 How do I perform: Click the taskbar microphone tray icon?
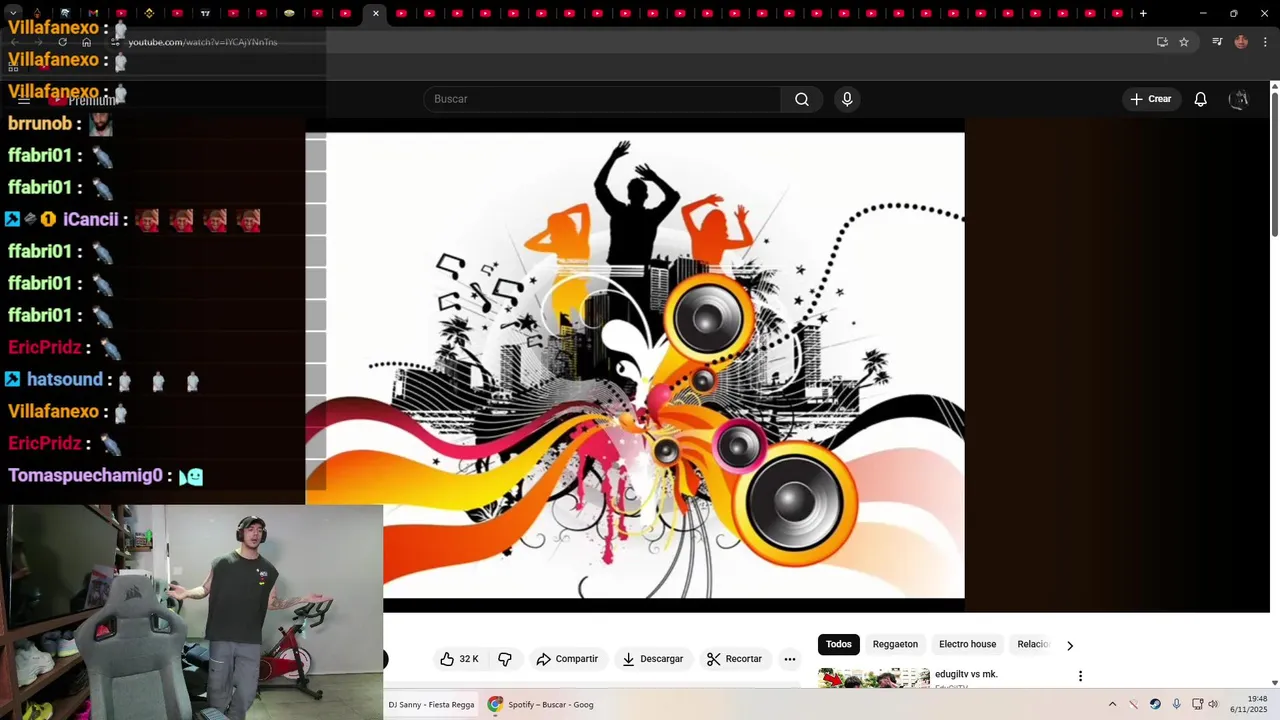pyautogui.click(x=1176, y=704)
